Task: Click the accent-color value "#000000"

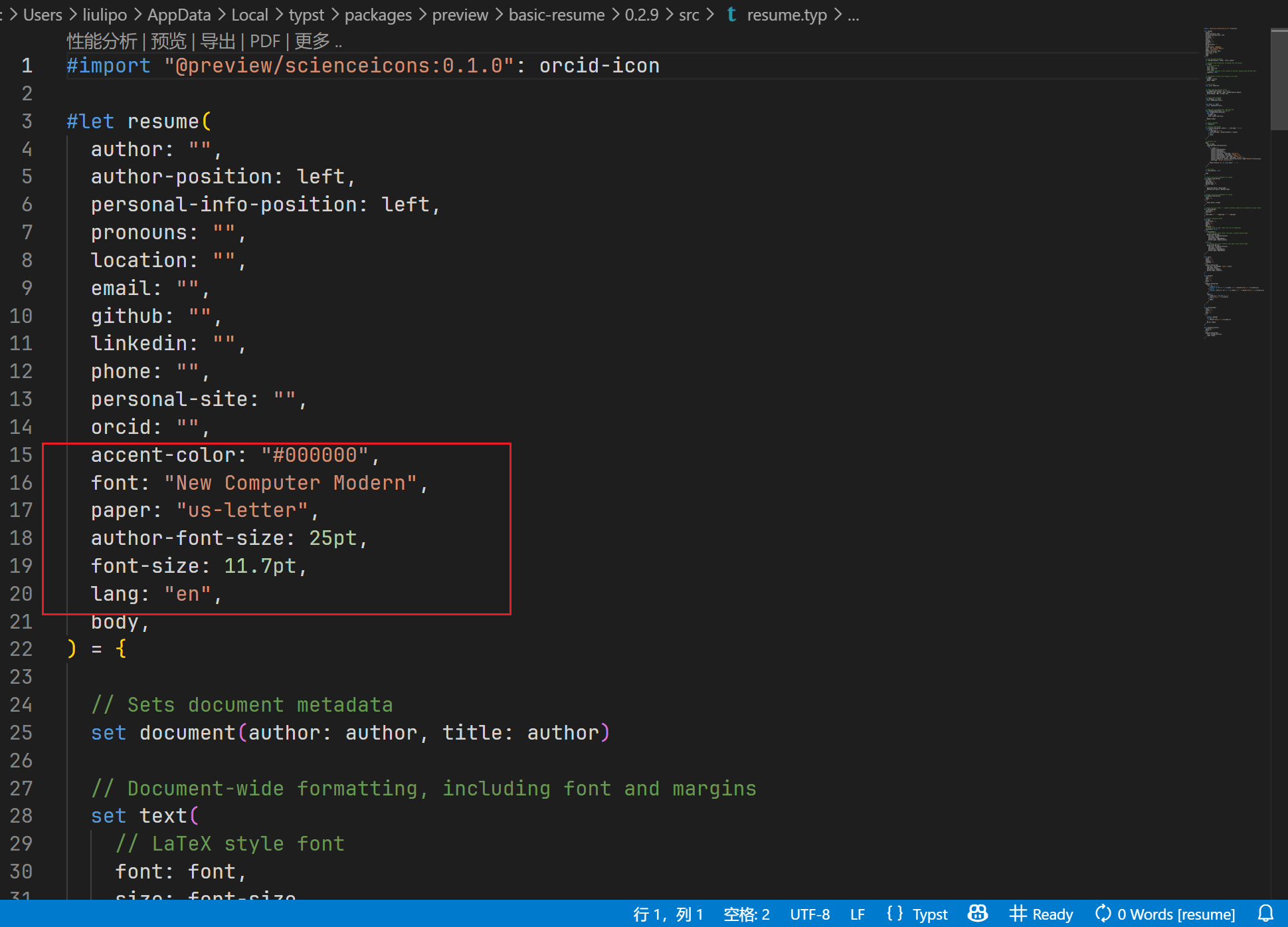Action: tap(314, 455)
